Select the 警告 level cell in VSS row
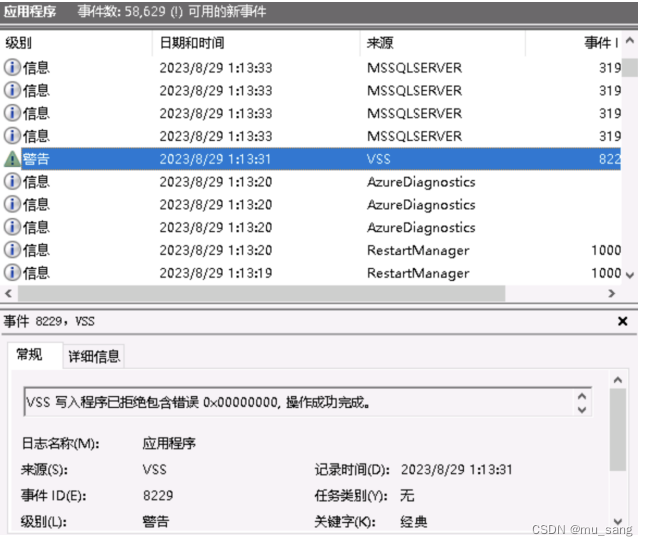648x546 pixels. tap(36, 159)
